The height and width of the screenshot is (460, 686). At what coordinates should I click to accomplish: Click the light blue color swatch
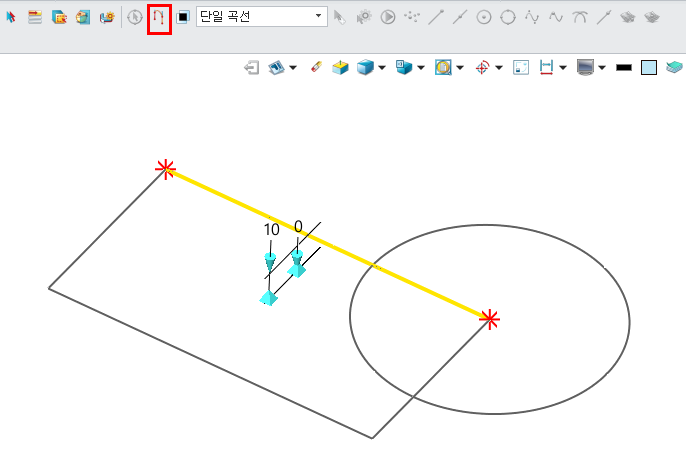click(x=649, y=67)
